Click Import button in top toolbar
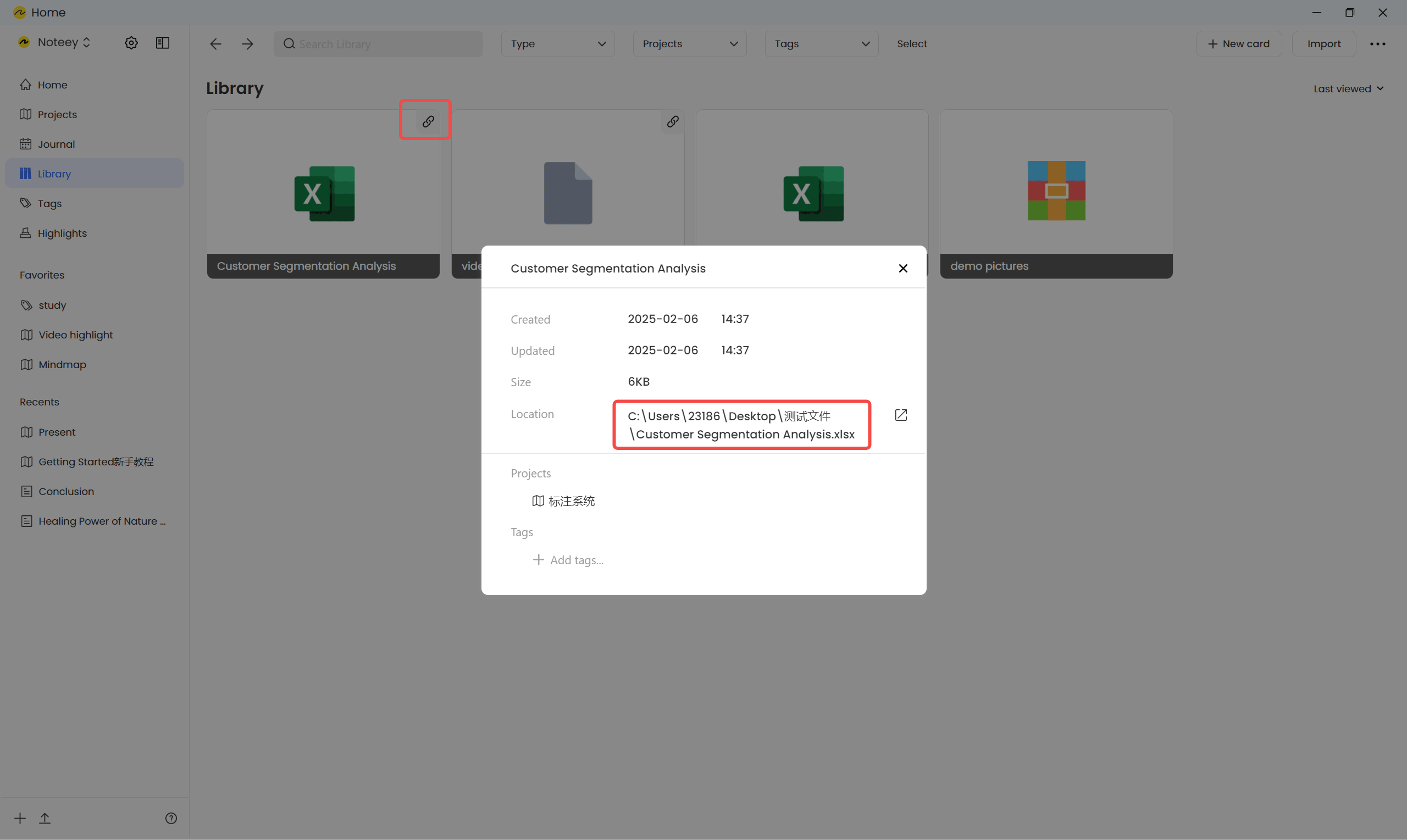This screenshot has width=1407, height=840. 1323,44
